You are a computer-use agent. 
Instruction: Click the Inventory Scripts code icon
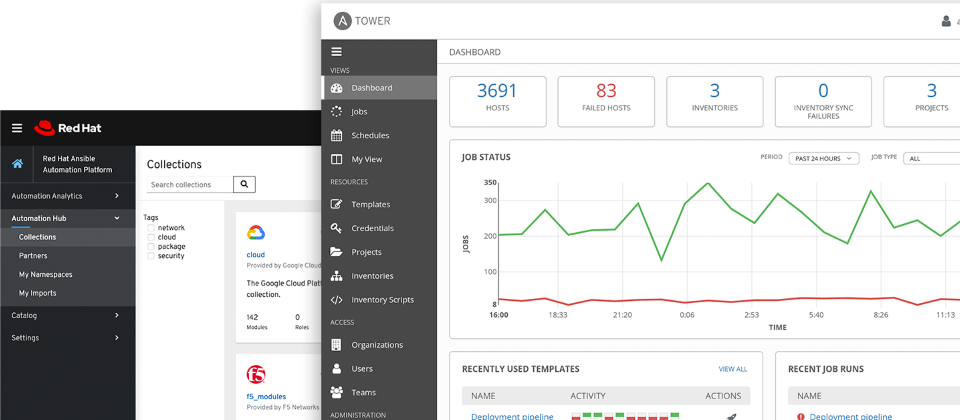336,300
